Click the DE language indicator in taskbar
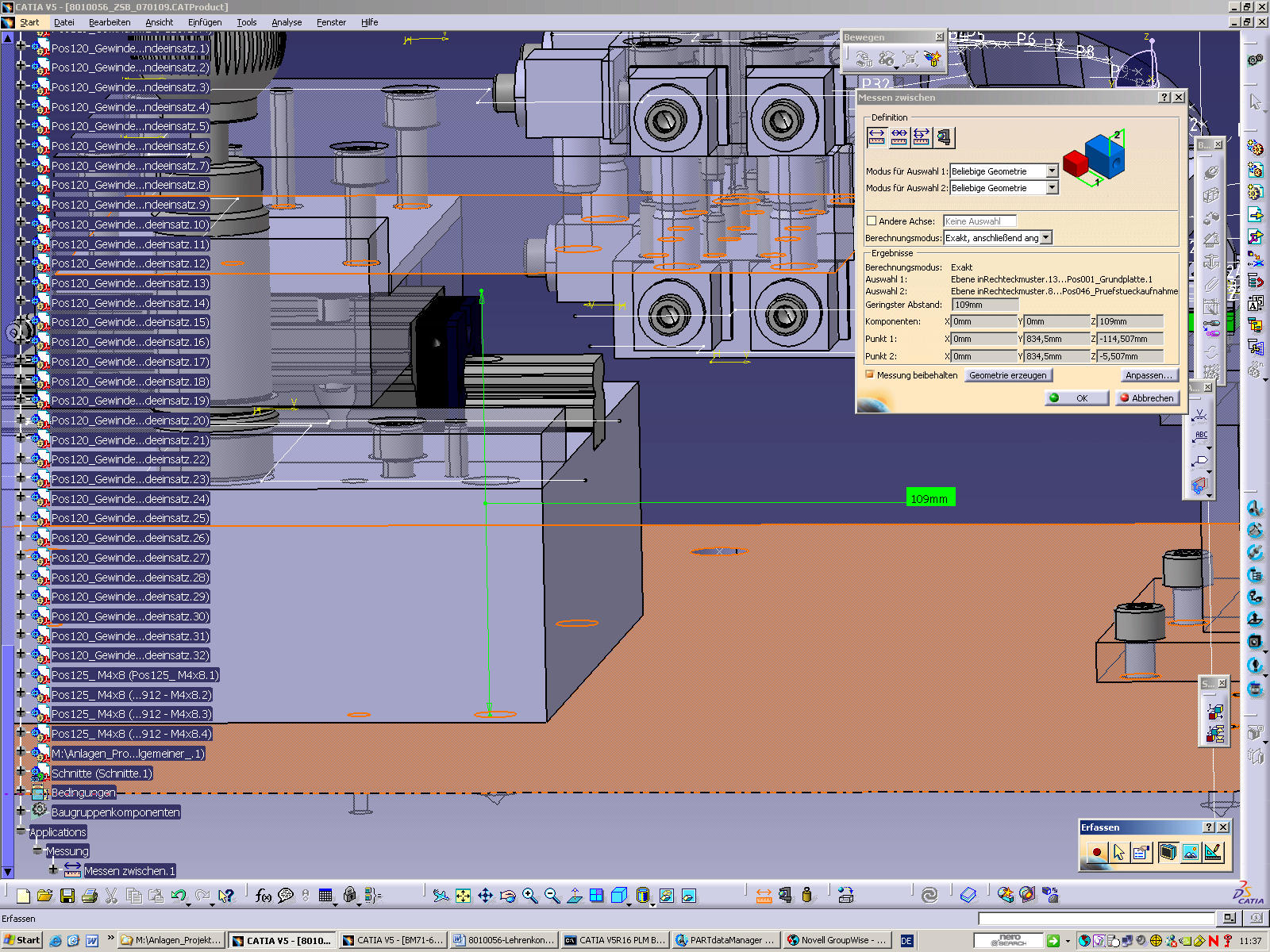1270x952 pixels. (x=906, y=941)
